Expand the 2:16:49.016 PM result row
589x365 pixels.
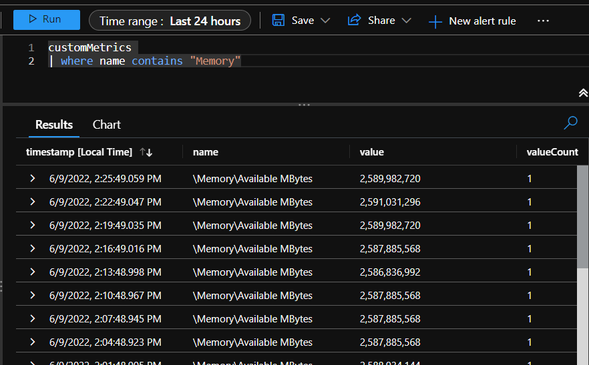[32, 249]
